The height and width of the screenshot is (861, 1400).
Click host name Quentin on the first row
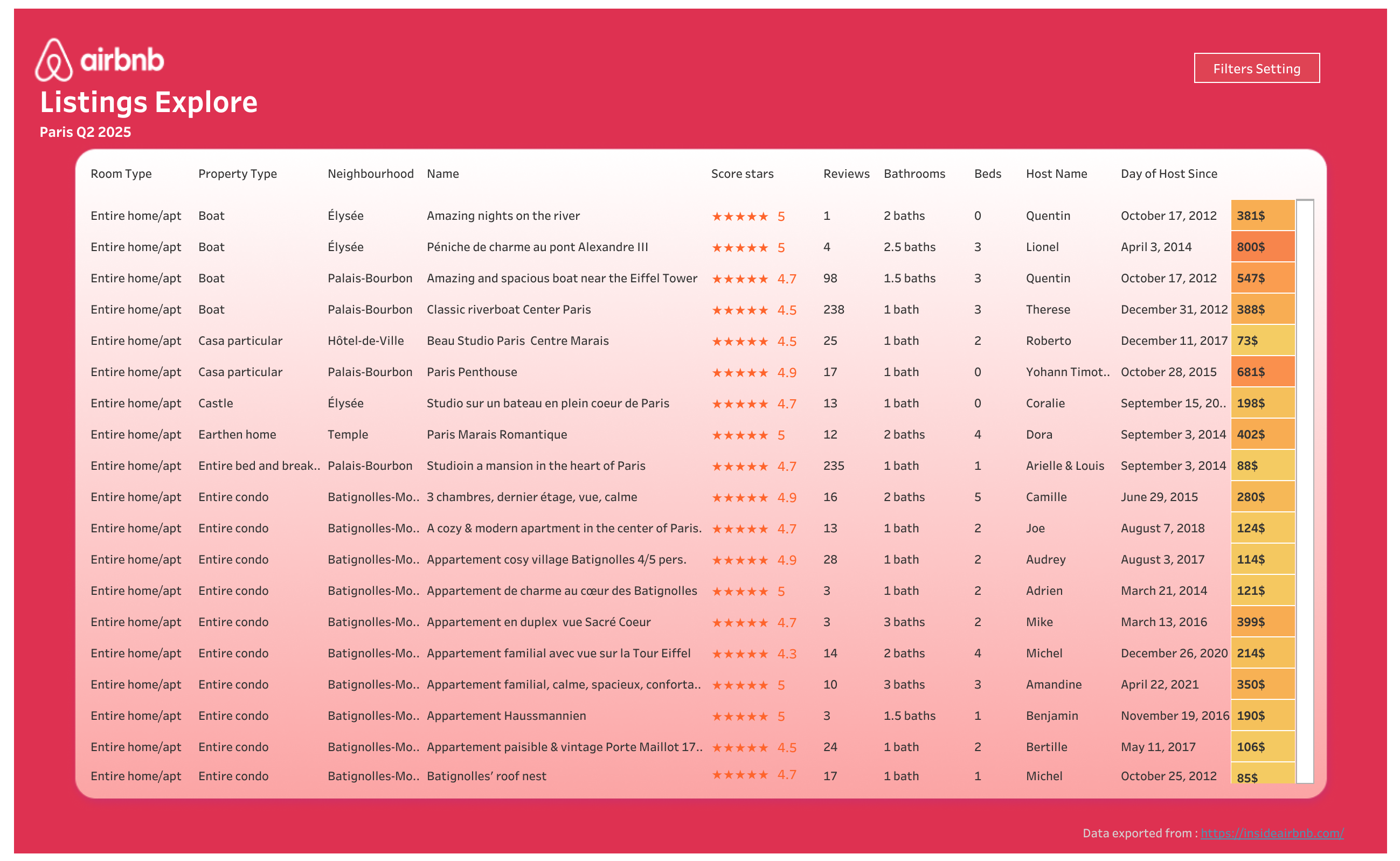click(1048, 216)
